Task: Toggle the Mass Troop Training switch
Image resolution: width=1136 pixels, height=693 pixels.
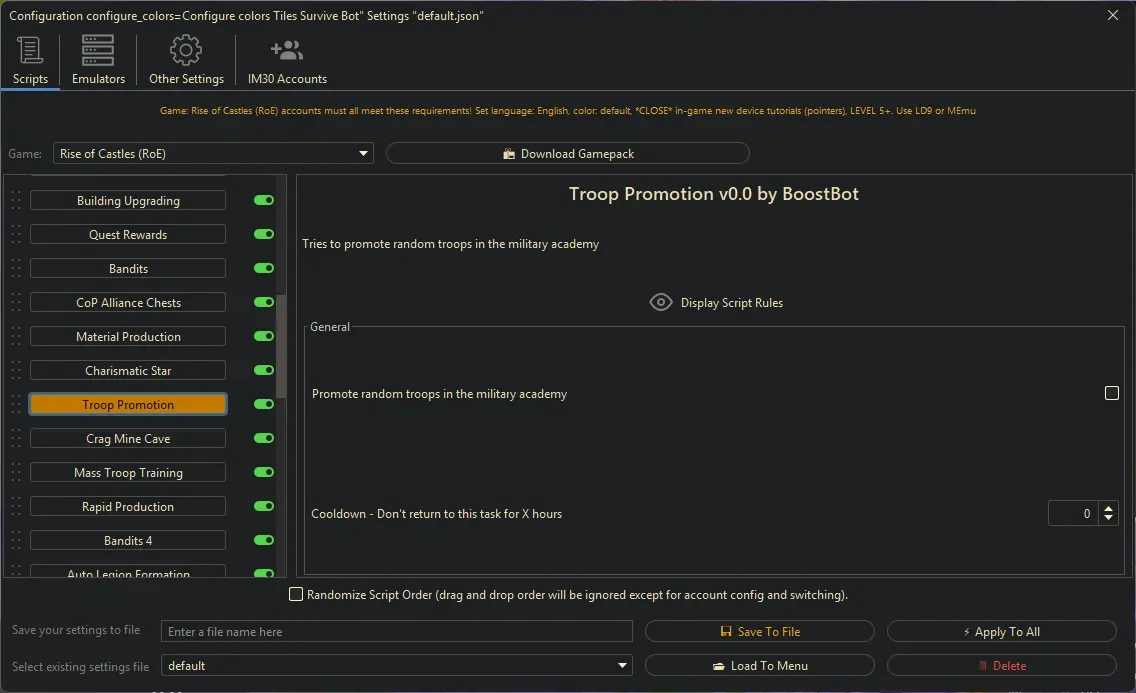Action: click(264, 472)
